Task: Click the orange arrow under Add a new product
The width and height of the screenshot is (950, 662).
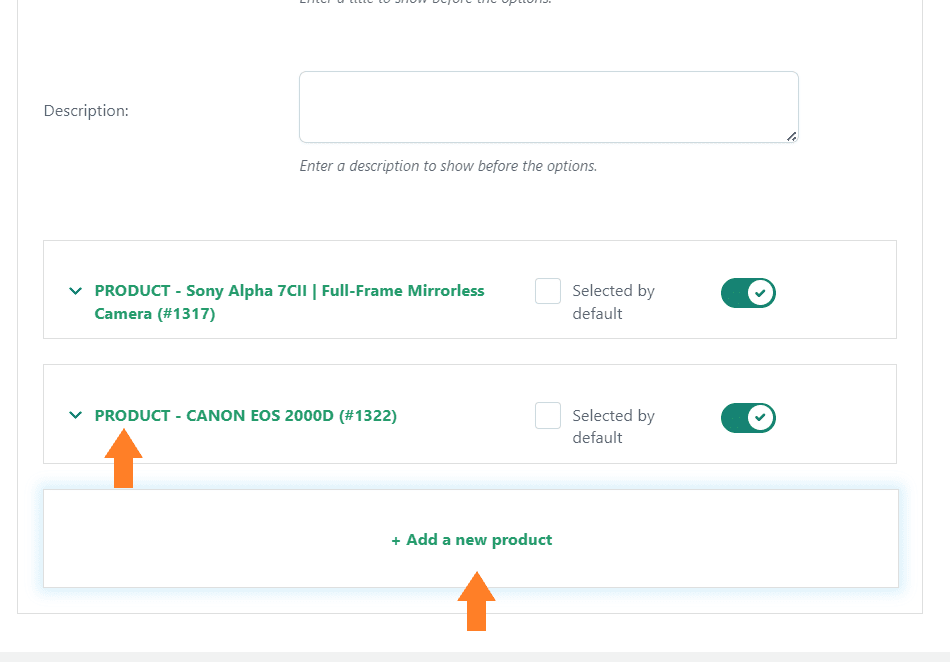Action: tap(476, 601)
